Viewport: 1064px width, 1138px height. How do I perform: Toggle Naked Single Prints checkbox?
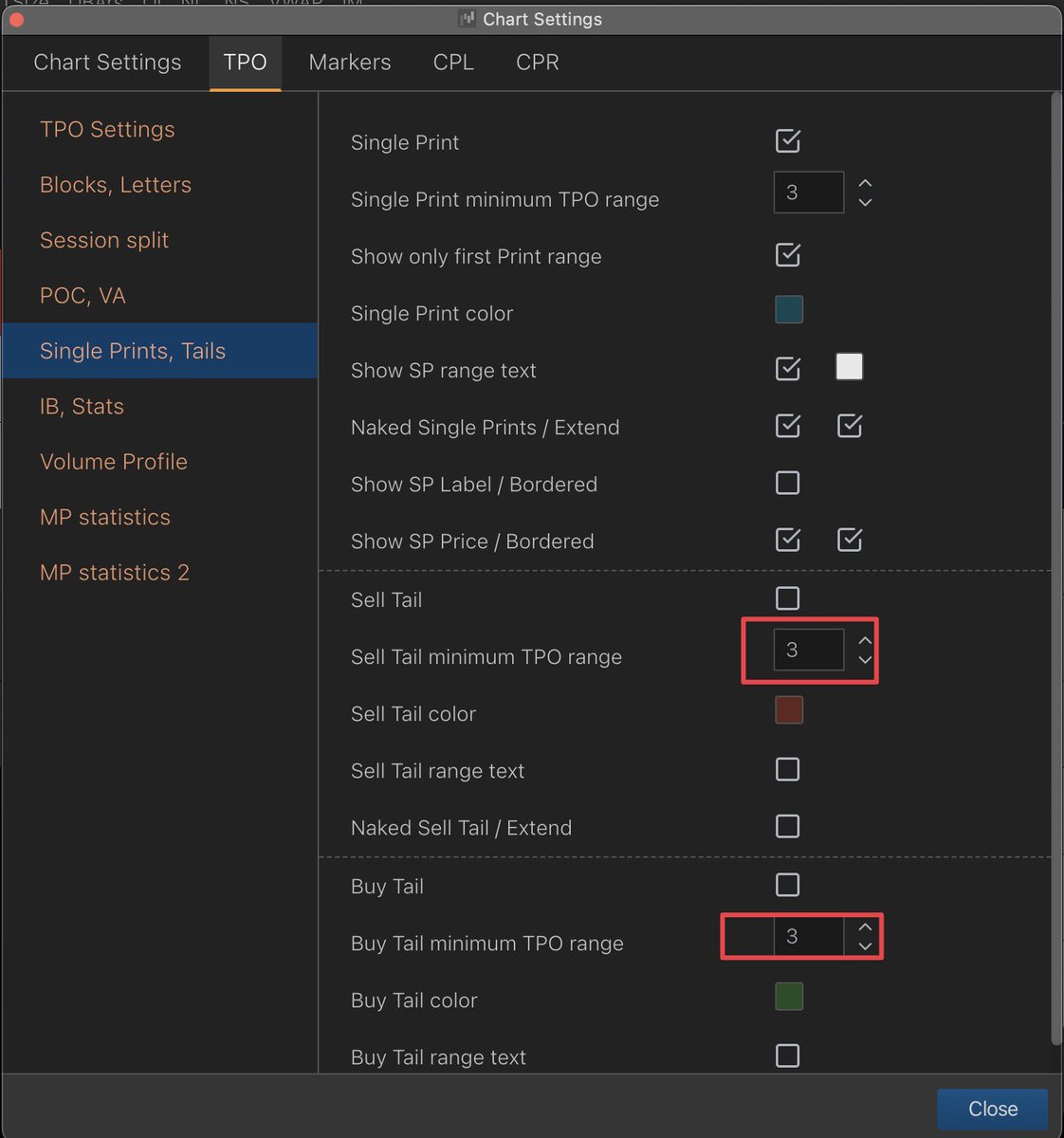tap(788, 426)
